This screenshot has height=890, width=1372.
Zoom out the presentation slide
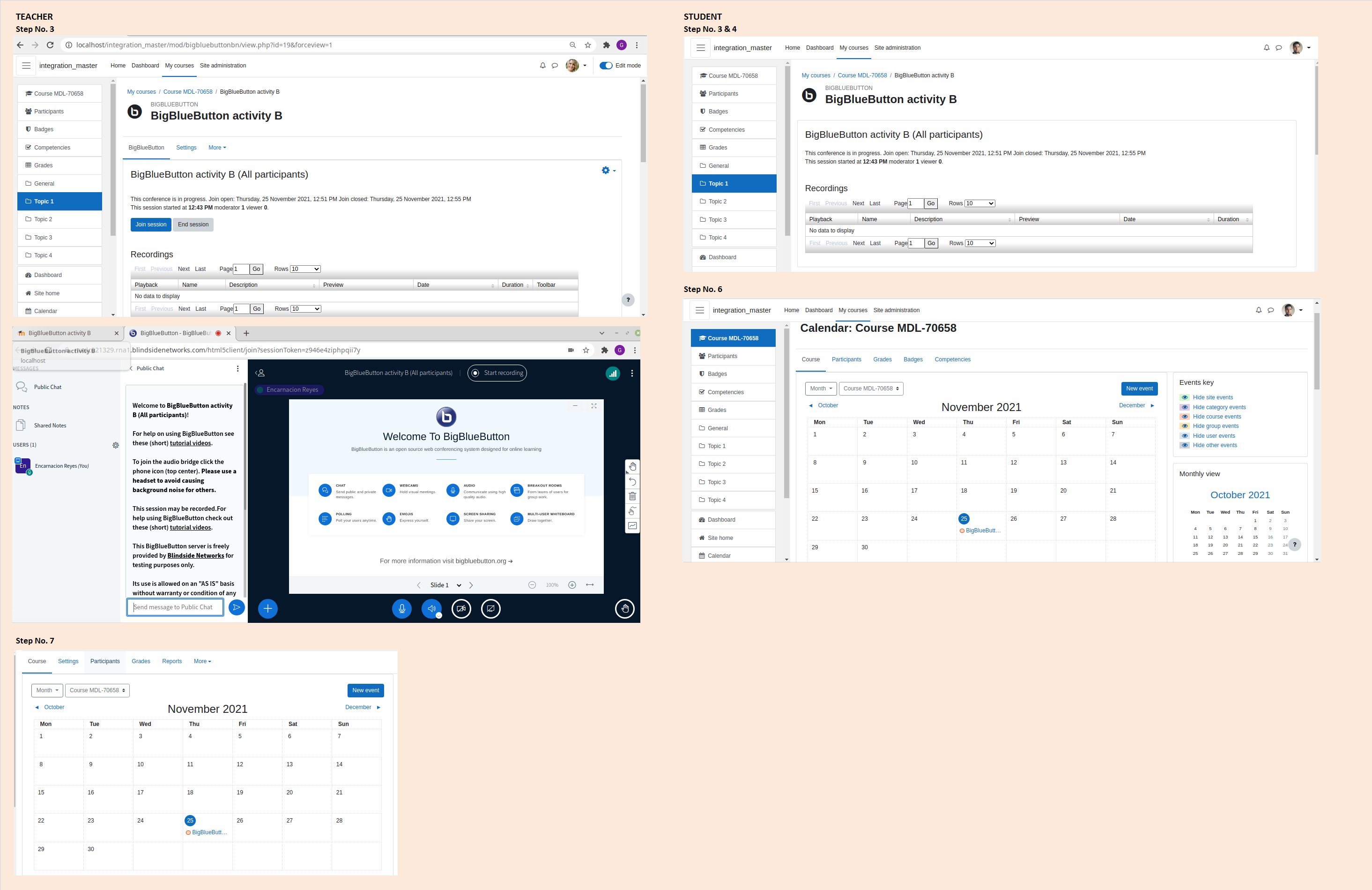click(532, 585)
